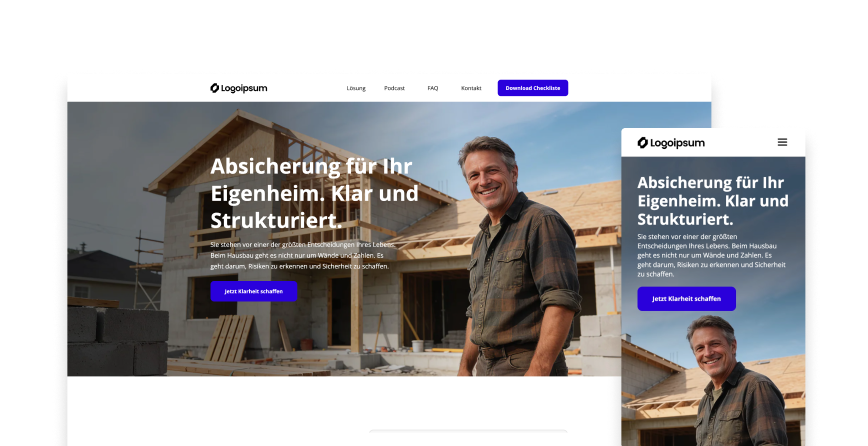Go to the Podcast nav link

[394, 88]
